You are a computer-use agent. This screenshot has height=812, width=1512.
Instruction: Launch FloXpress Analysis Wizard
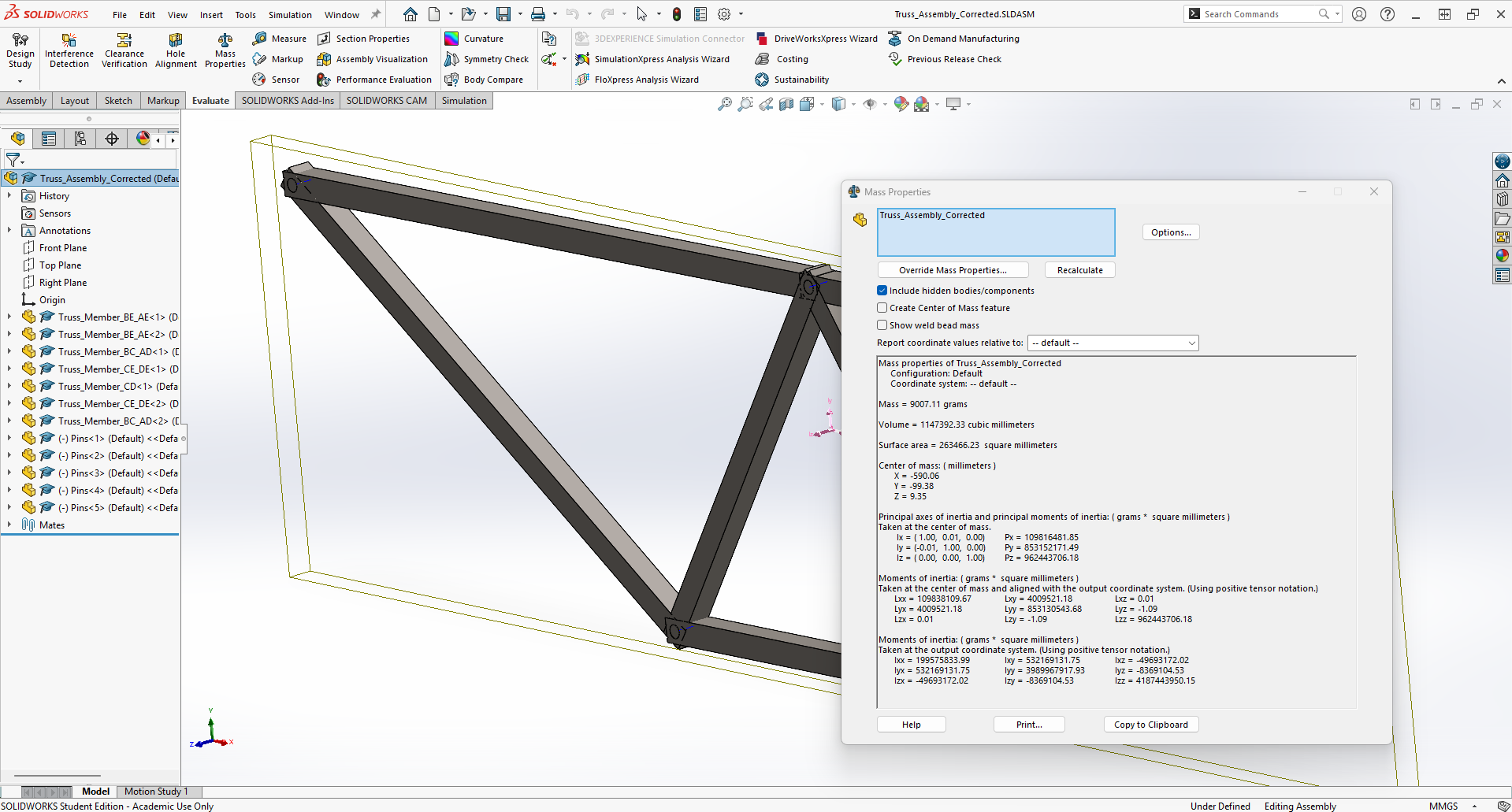[637, 80]
